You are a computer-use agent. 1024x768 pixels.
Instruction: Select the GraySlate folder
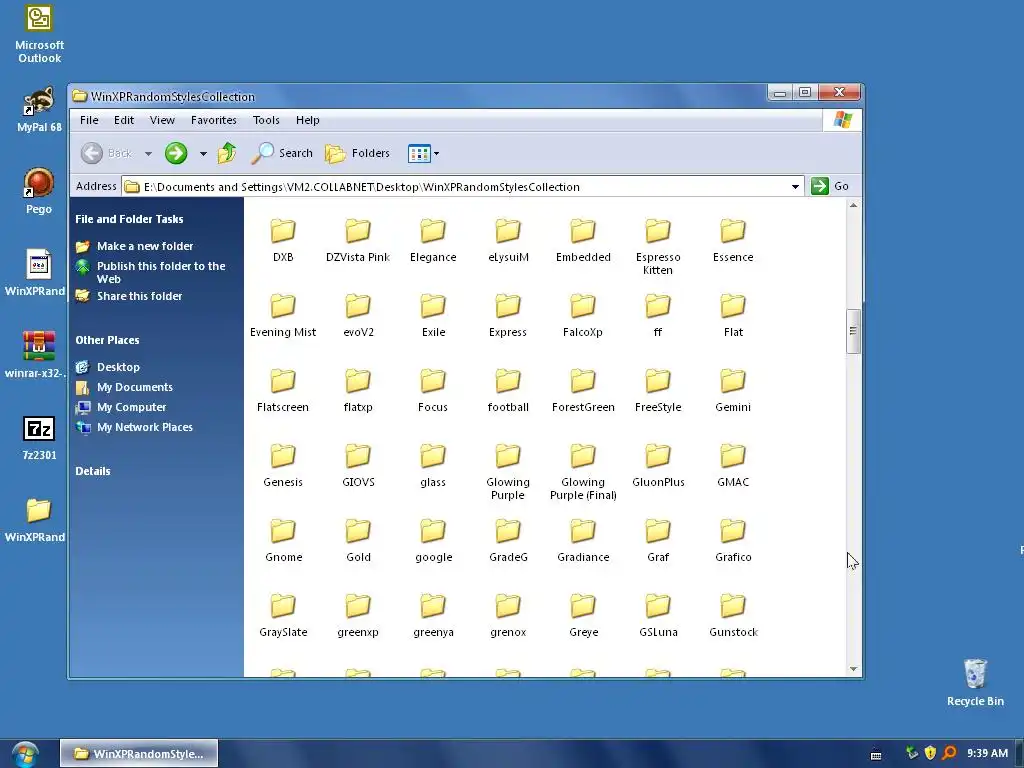(283, 616)
